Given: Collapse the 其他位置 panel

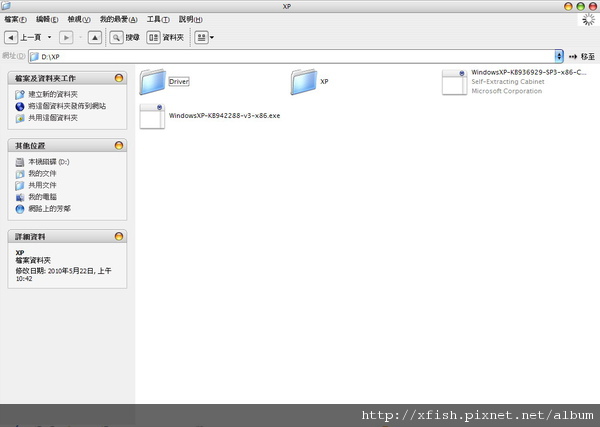Looking at the screenshot, I should (119, 145).
